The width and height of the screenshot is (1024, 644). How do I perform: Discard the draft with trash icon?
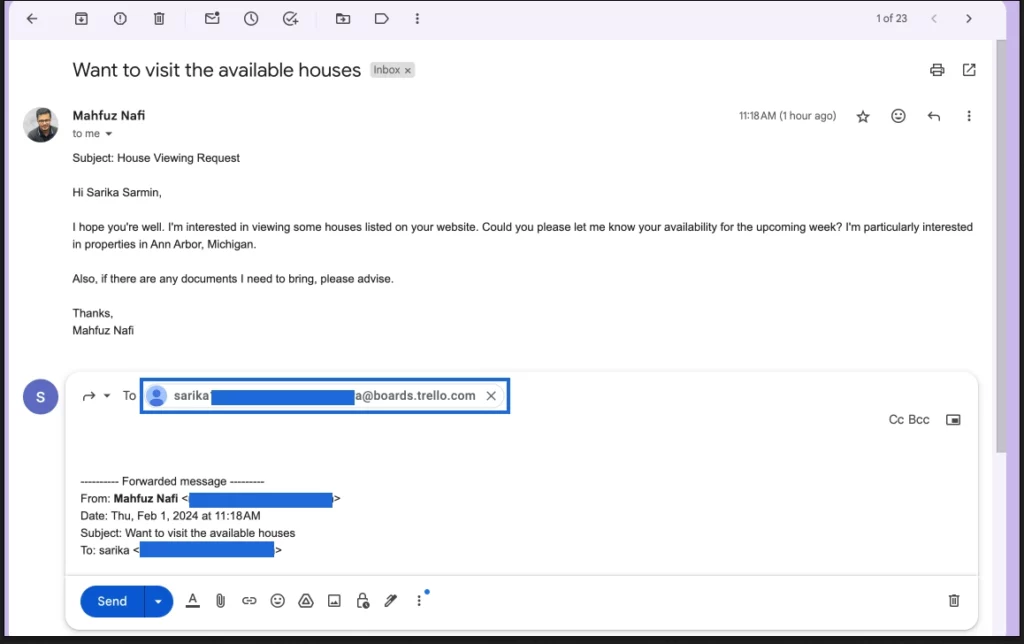pos(954,600)
